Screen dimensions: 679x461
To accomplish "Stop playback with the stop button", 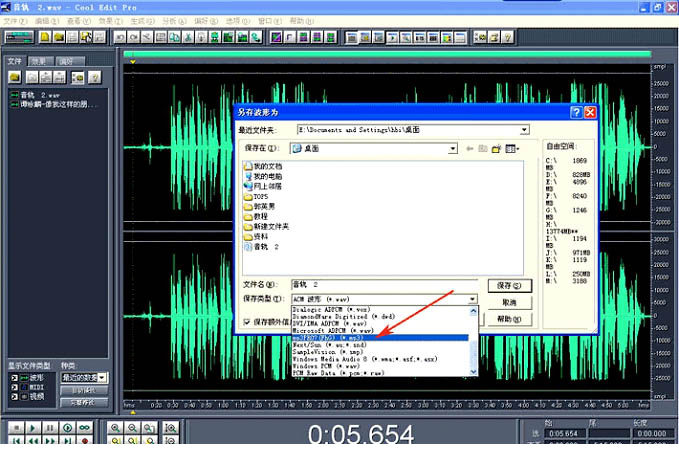I will coord(16,428).
